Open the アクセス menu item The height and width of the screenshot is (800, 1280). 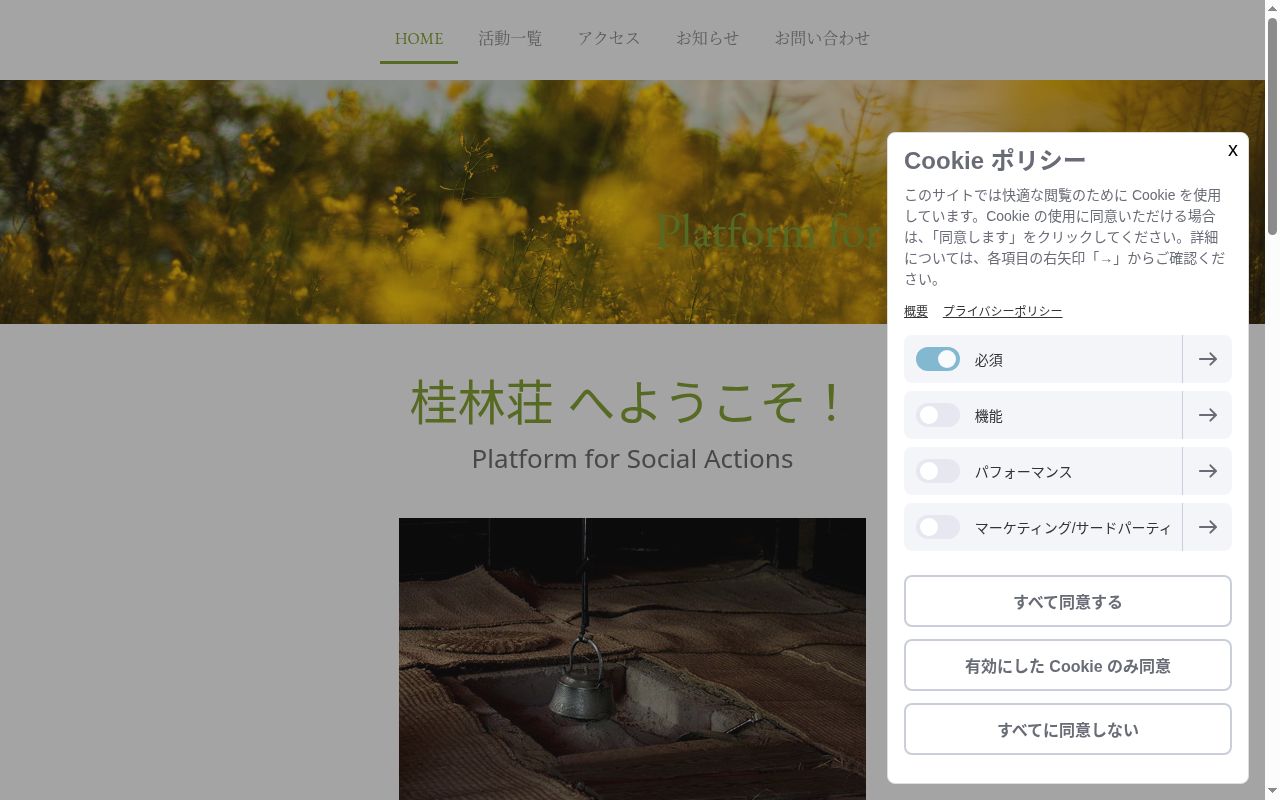point(609,39)
